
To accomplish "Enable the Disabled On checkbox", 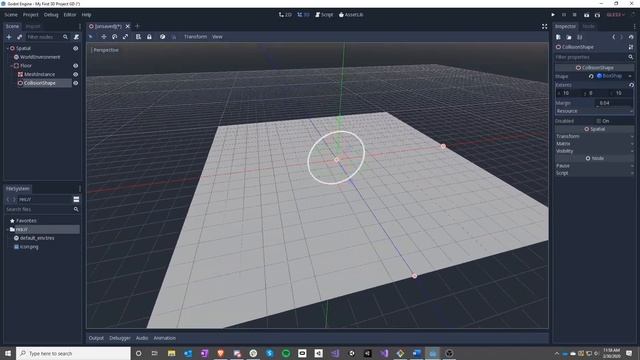I will (x=598, y=121).
